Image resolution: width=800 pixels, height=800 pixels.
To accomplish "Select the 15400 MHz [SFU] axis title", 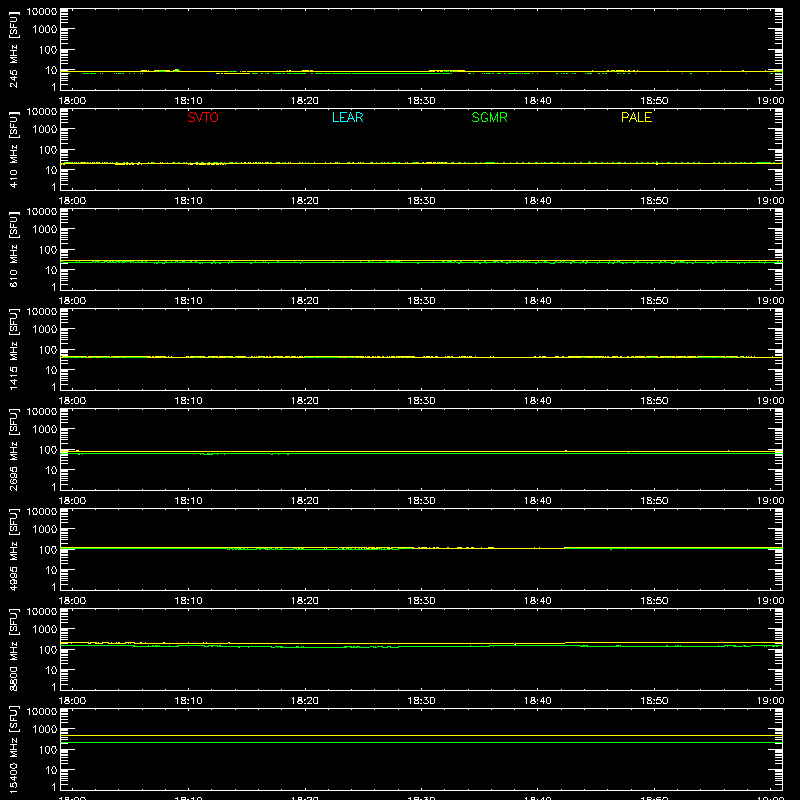I will (x=13, y=749).
